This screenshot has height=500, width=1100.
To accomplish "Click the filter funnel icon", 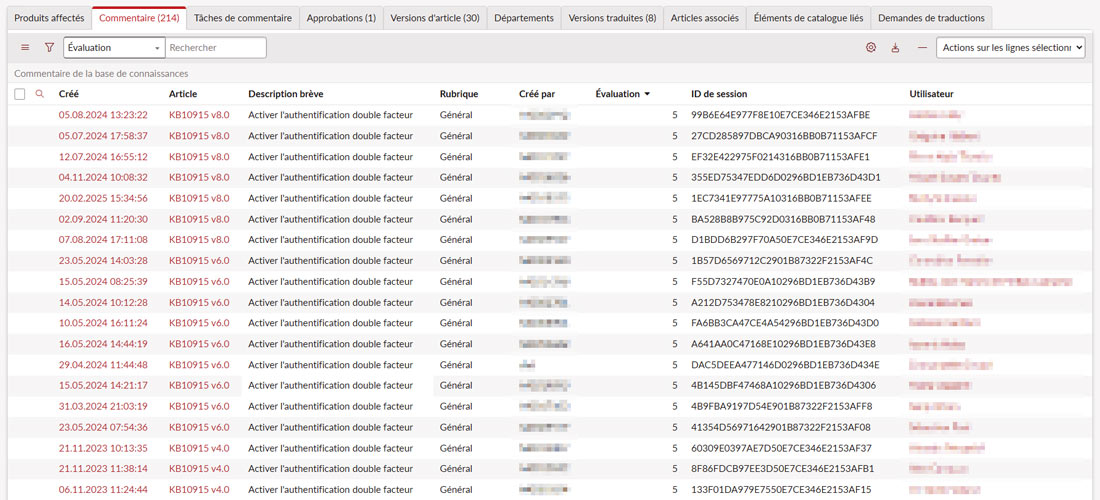I will click(49, 47).
